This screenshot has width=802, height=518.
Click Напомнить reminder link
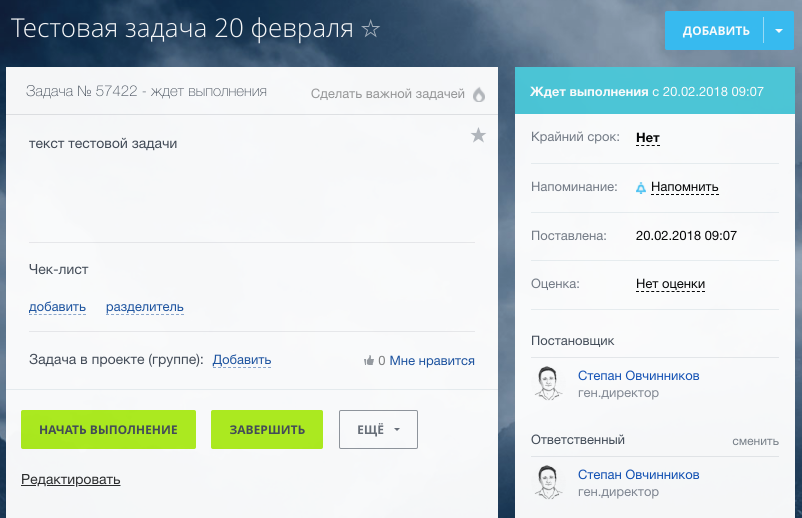tap(684, 187)
